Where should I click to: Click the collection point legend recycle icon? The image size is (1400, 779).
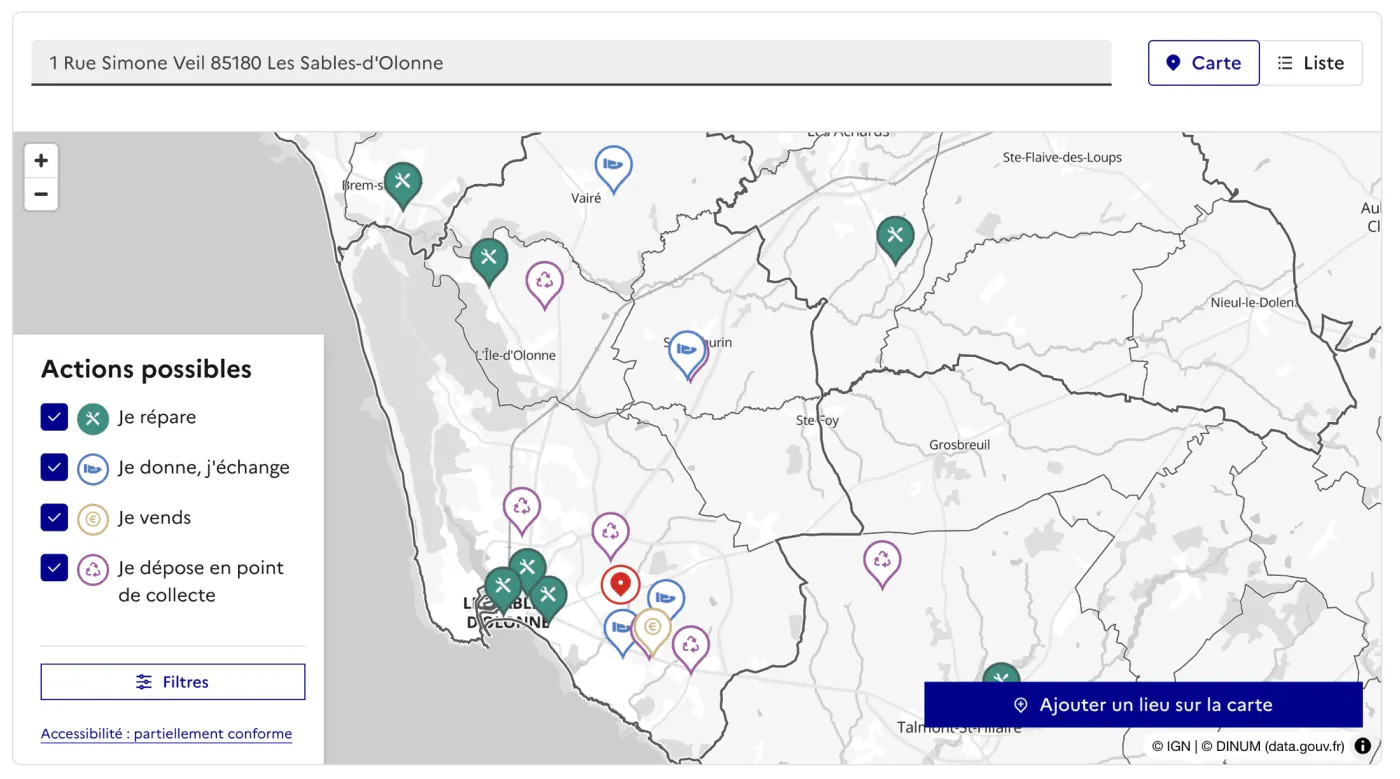tap(93, 569)
